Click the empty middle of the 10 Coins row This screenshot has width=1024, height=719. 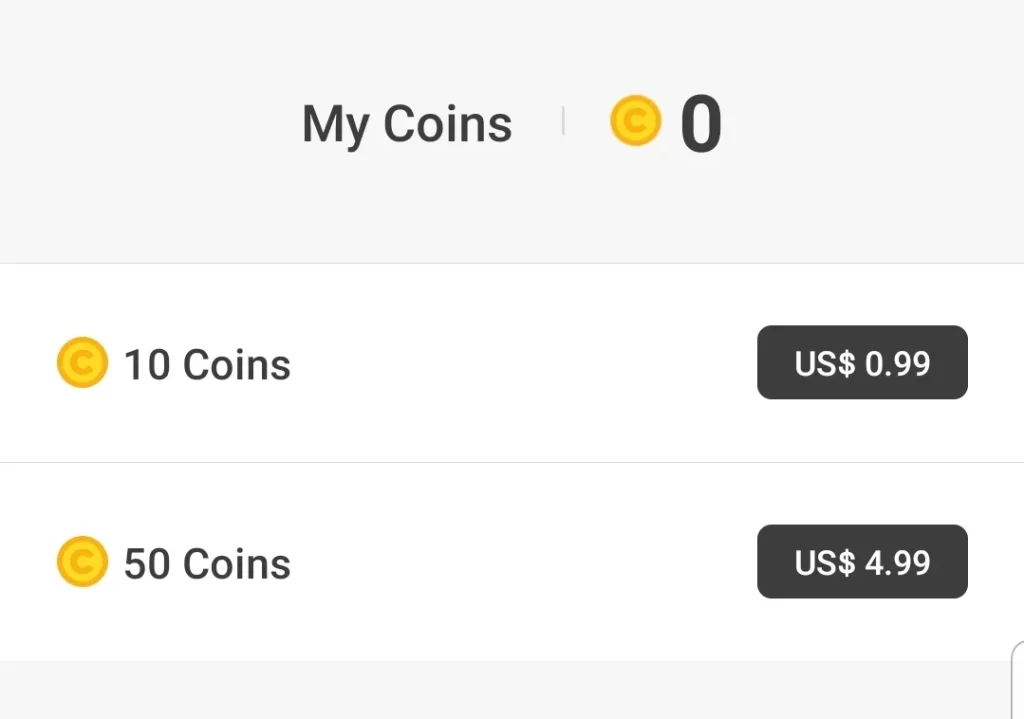tap(520, 363)
